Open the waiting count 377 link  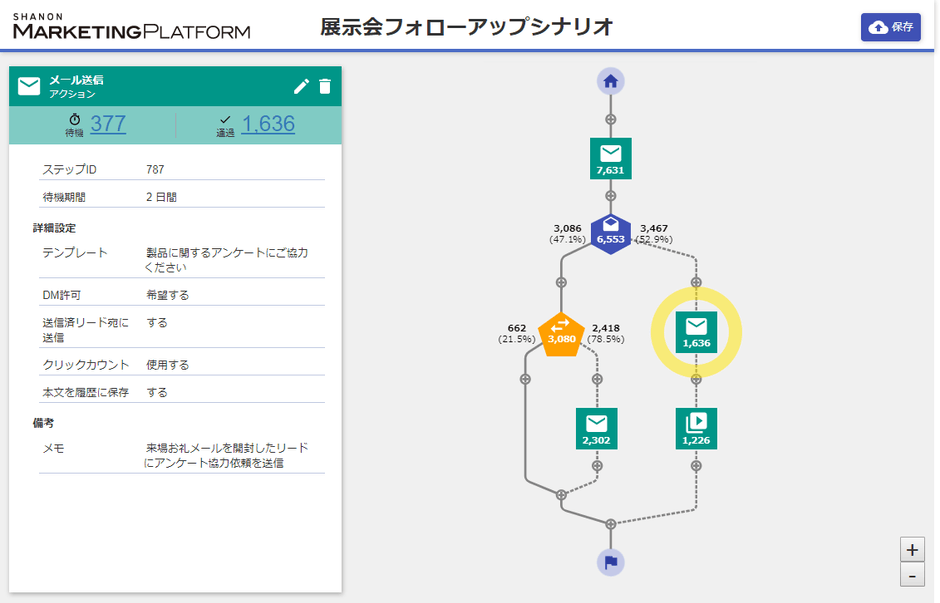tap(108, 124)
